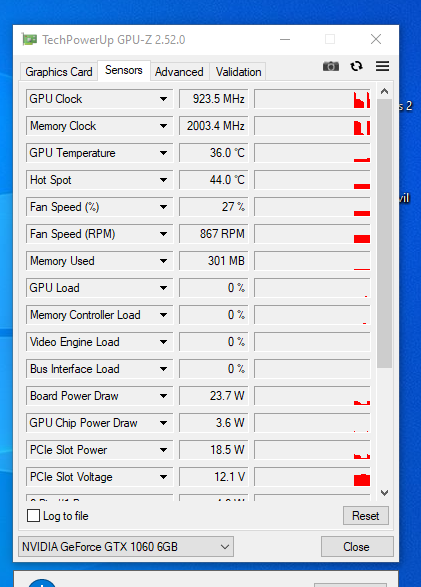
Task: Click the 36.0 °C temperature value
Action: point(214,153)
